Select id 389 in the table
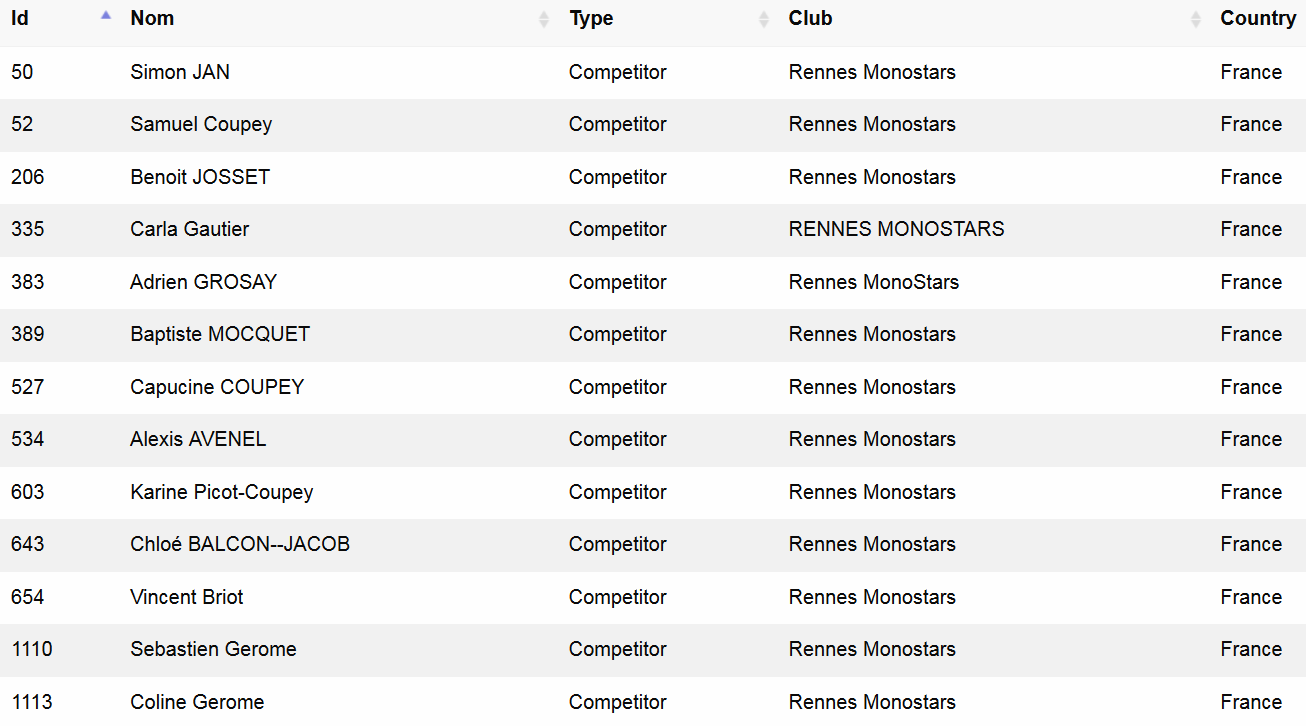1306x726 pixels. pyautogui.click(x=28, y=334)
